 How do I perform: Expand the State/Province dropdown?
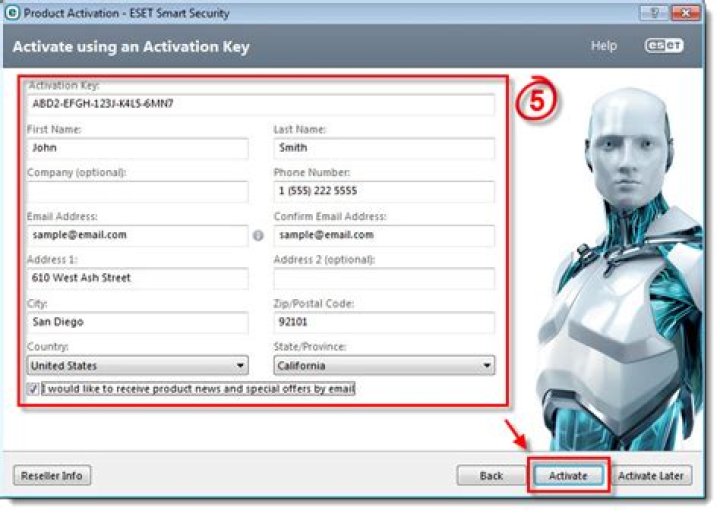(x=384, y=366)
